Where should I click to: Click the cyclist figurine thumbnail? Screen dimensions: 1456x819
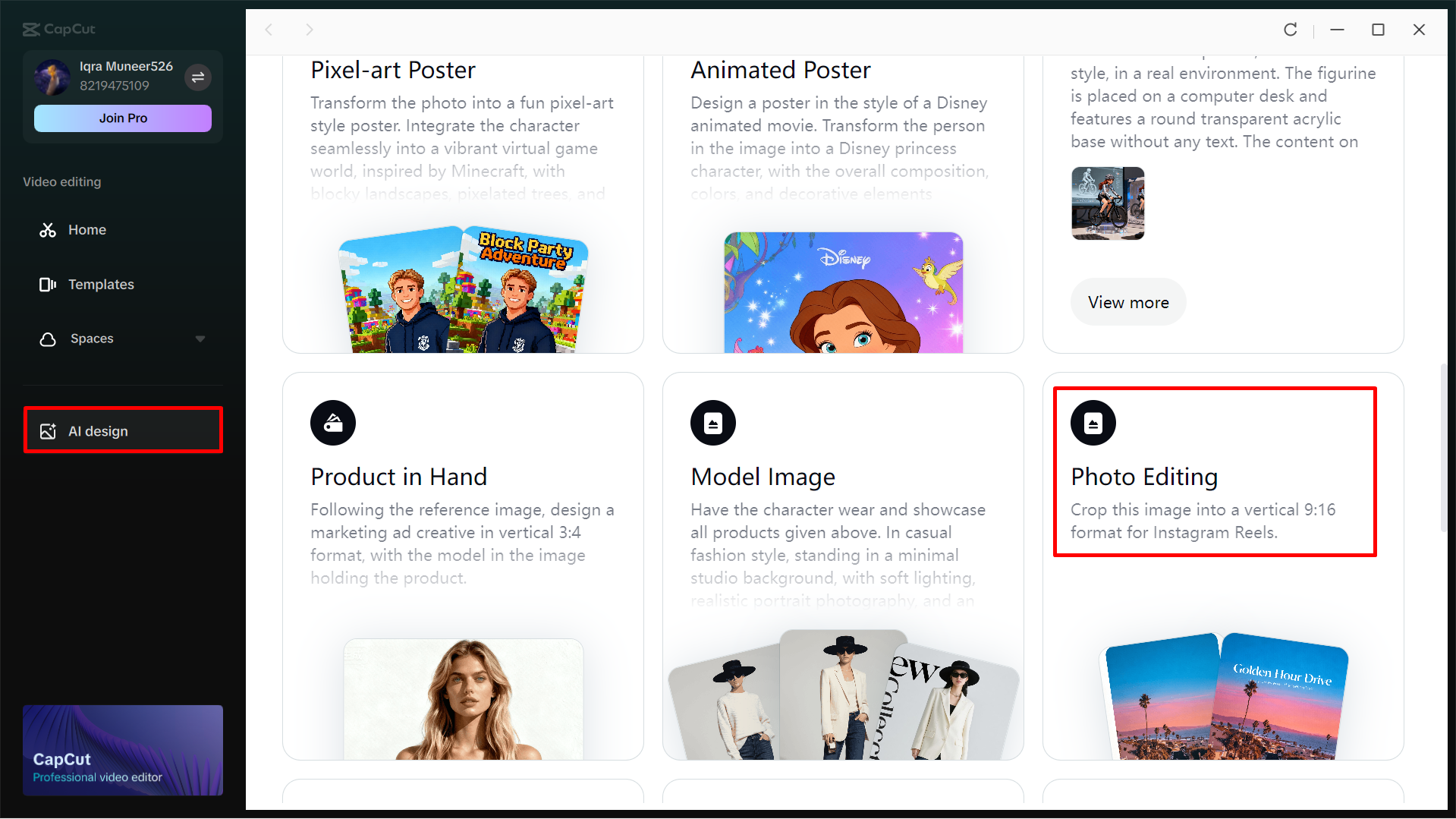(x=1108, y=203)
